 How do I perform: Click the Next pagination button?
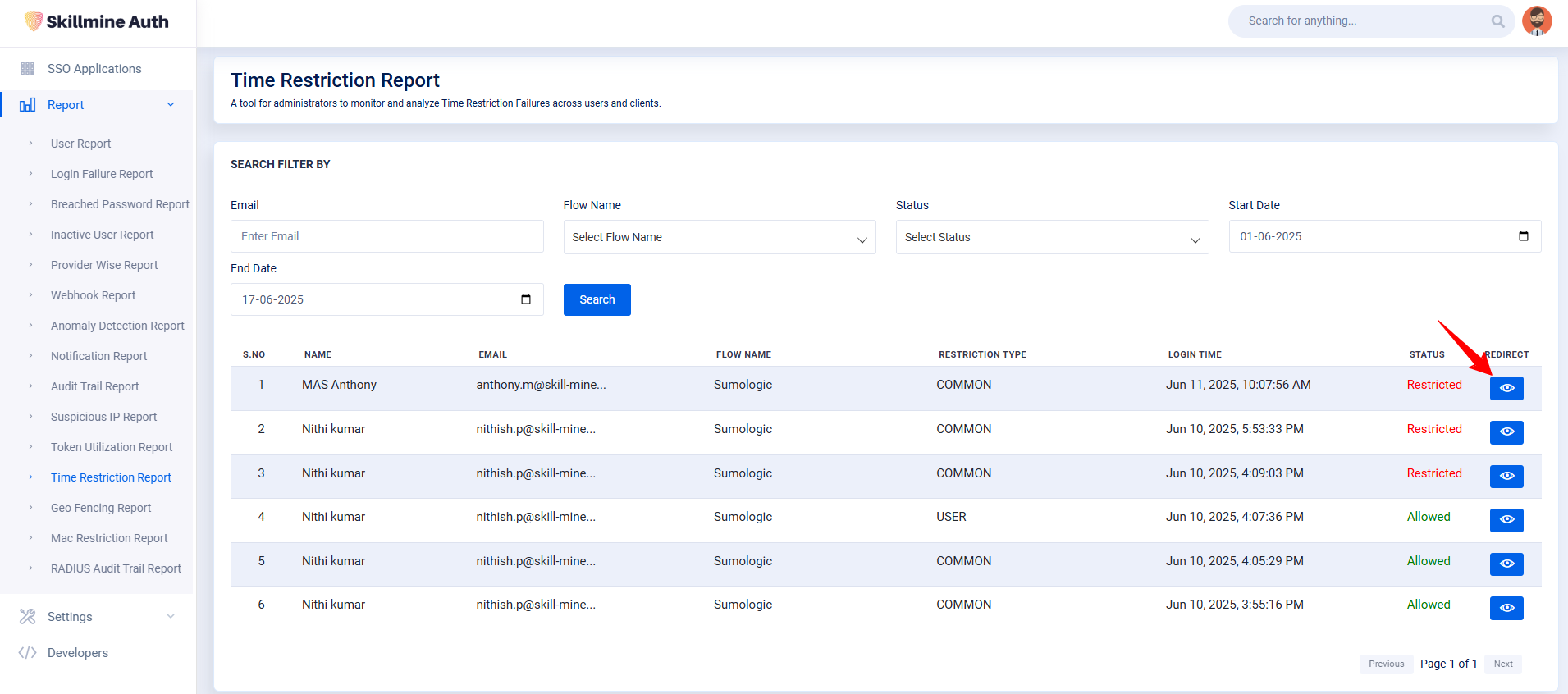pos(1502,664)
